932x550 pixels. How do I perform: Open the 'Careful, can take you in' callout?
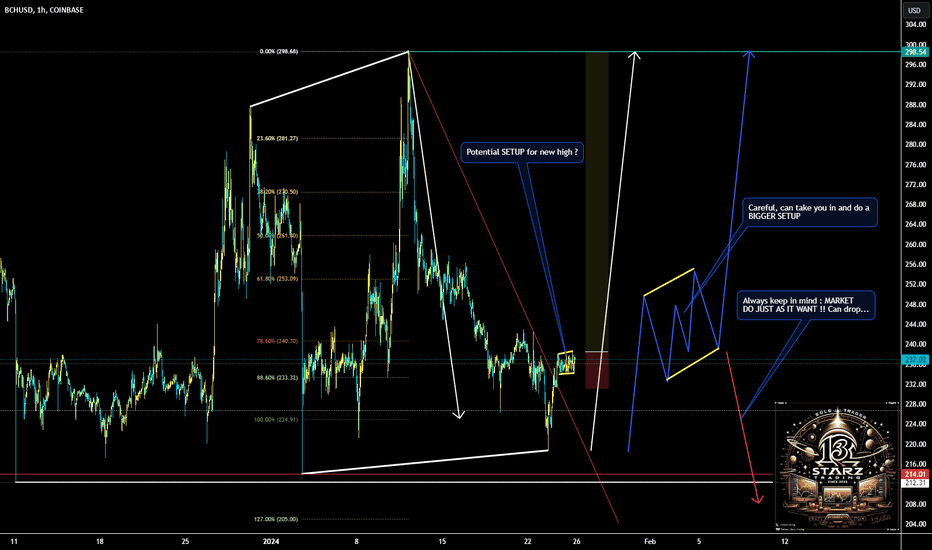pos(809,212)
